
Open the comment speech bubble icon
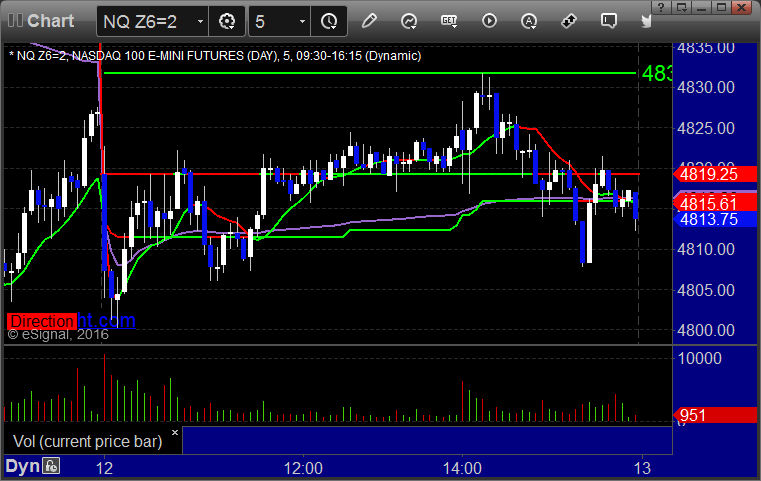click(609, 21)
